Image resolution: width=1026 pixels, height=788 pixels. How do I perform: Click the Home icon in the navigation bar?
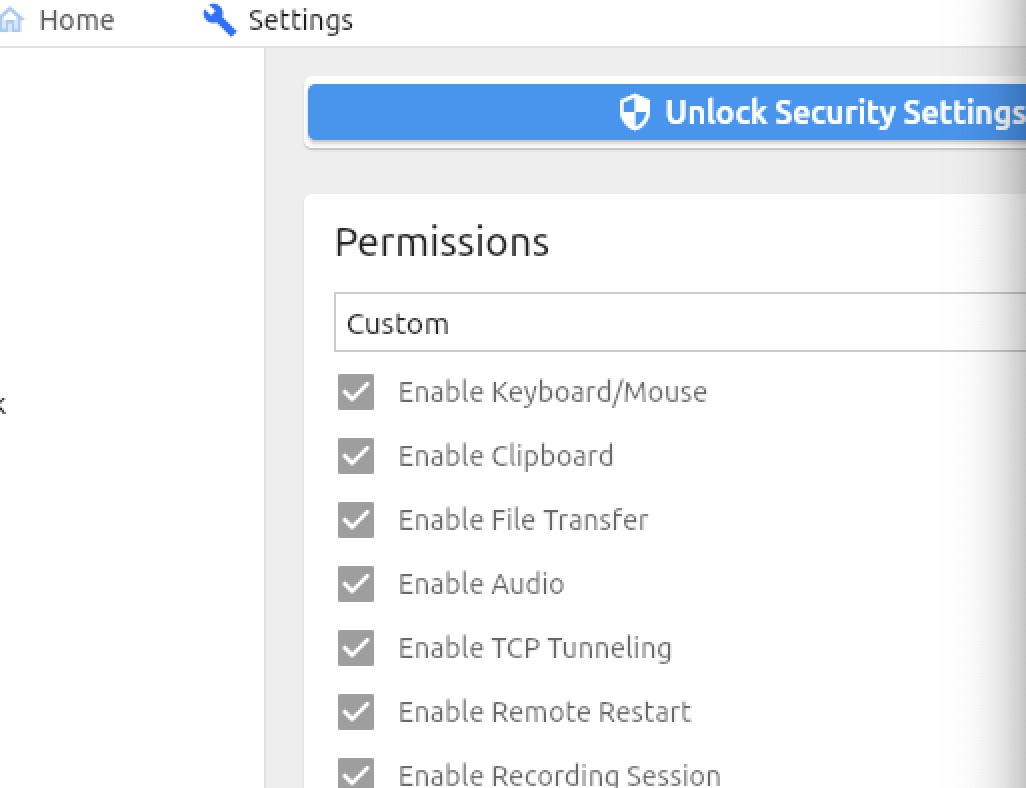point(11,18)
